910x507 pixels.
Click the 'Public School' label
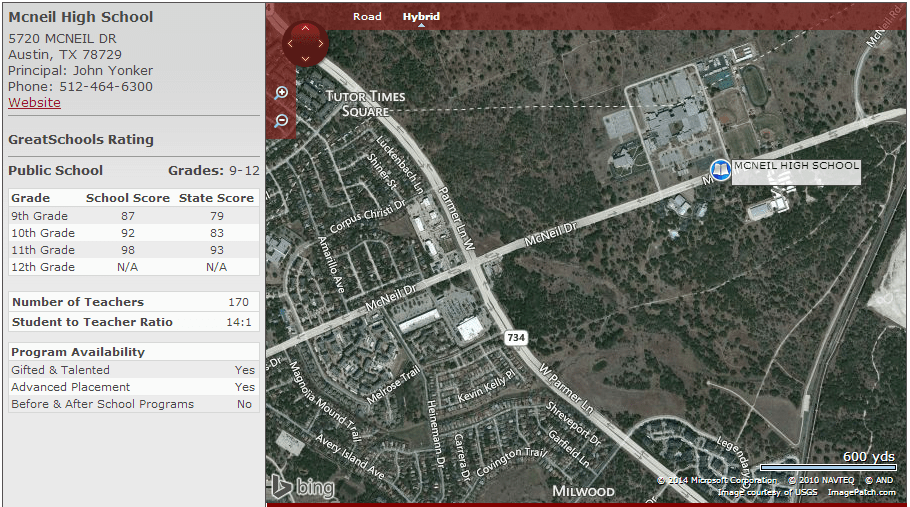click(x=55, y=171)
